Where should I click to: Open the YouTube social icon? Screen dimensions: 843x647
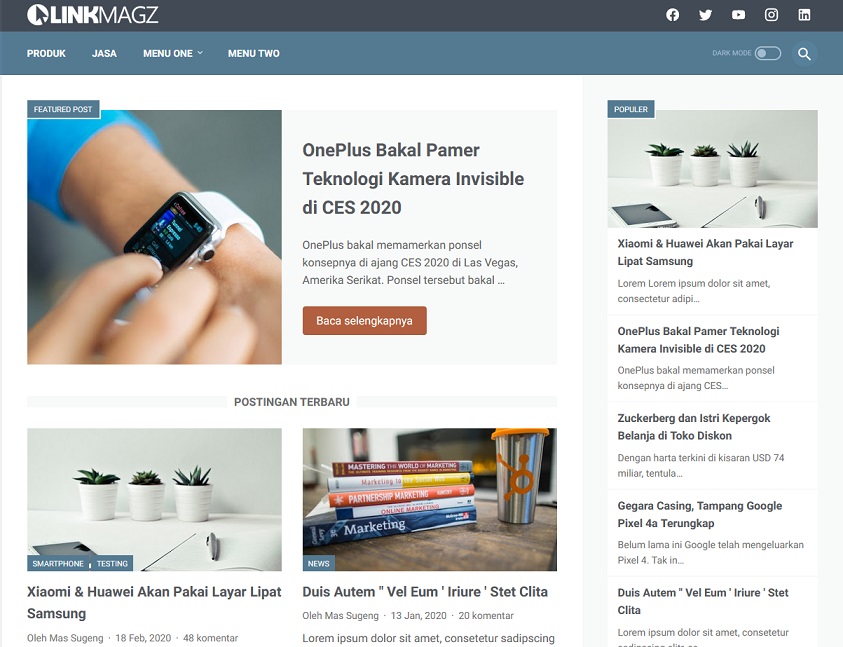pyautogui.click(x=739, y=15)
